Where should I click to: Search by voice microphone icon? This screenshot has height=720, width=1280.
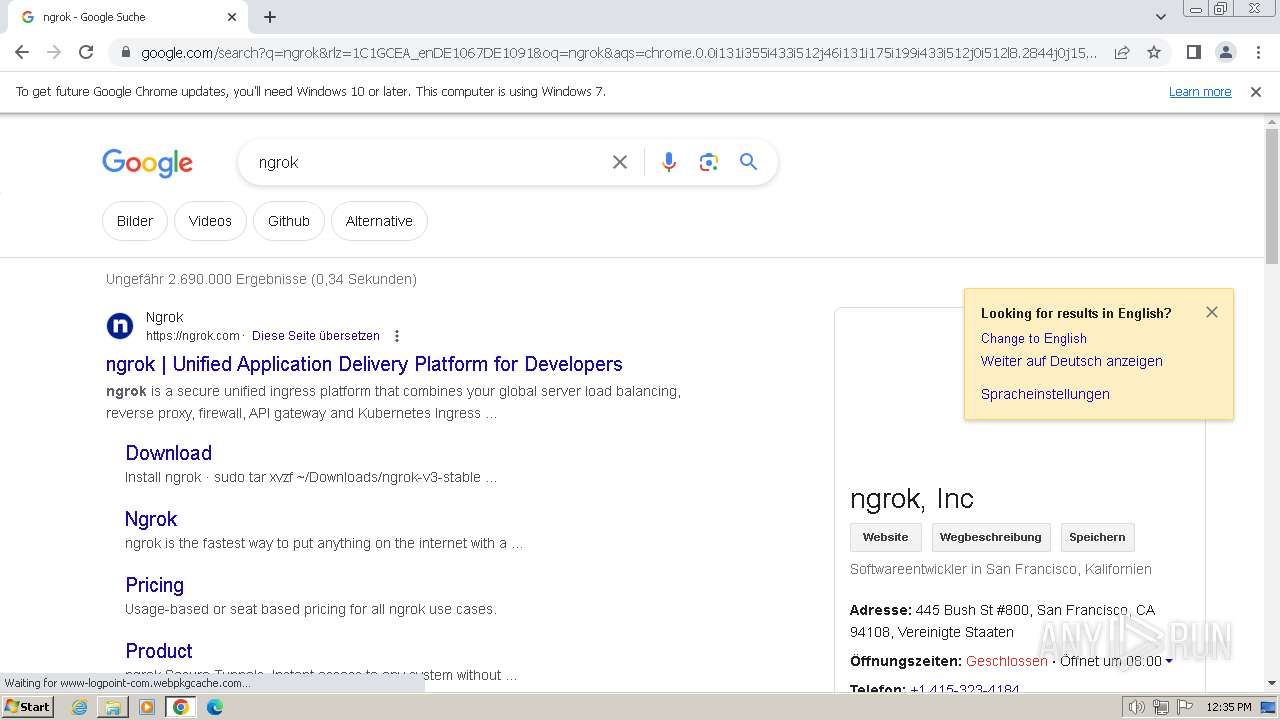pos(669,162)
